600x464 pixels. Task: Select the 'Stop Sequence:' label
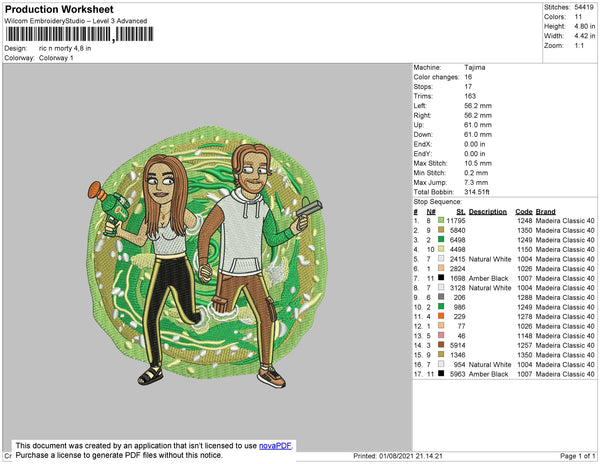click(438, 202)
